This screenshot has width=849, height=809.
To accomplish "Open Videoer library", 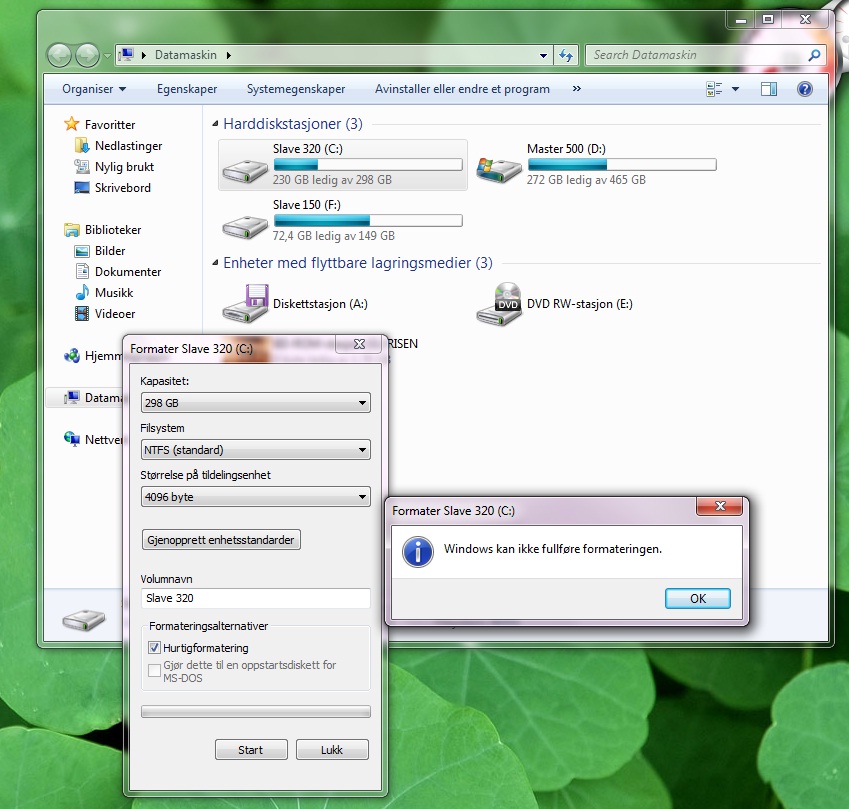I will tap(115, 314).
